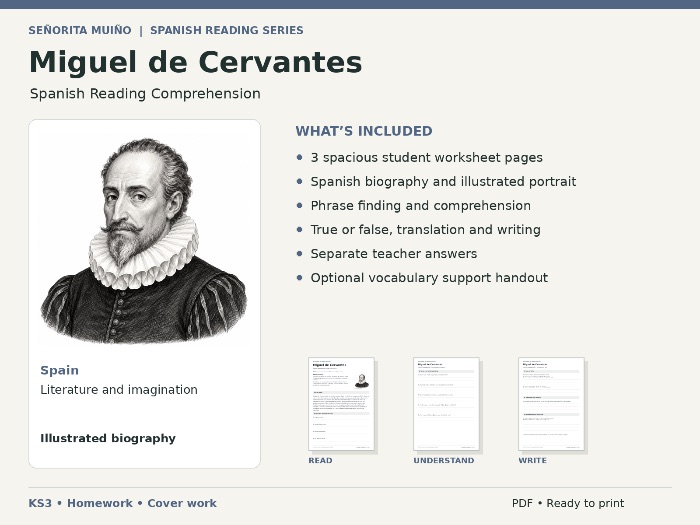This screenshot has width=700, height=525.
Task: Click 'Separate teacher answers' bullet
Action: click(394, 254)
